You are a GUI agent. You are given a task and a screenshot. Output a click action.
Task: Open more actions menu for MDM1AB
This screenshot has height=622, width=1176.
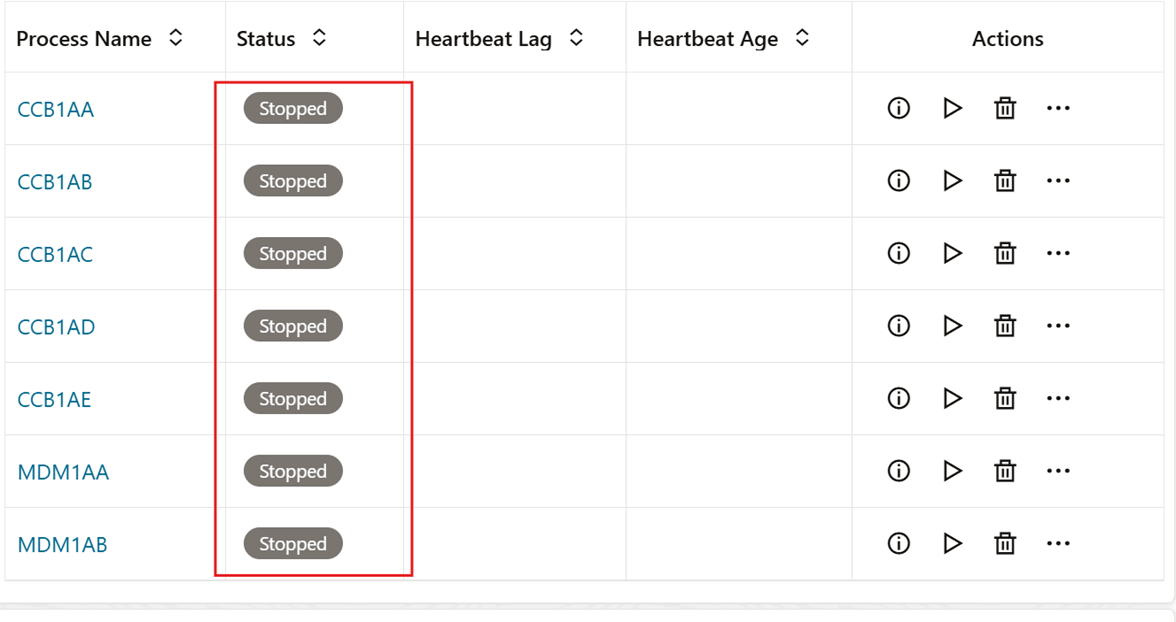click(1058, 544)
